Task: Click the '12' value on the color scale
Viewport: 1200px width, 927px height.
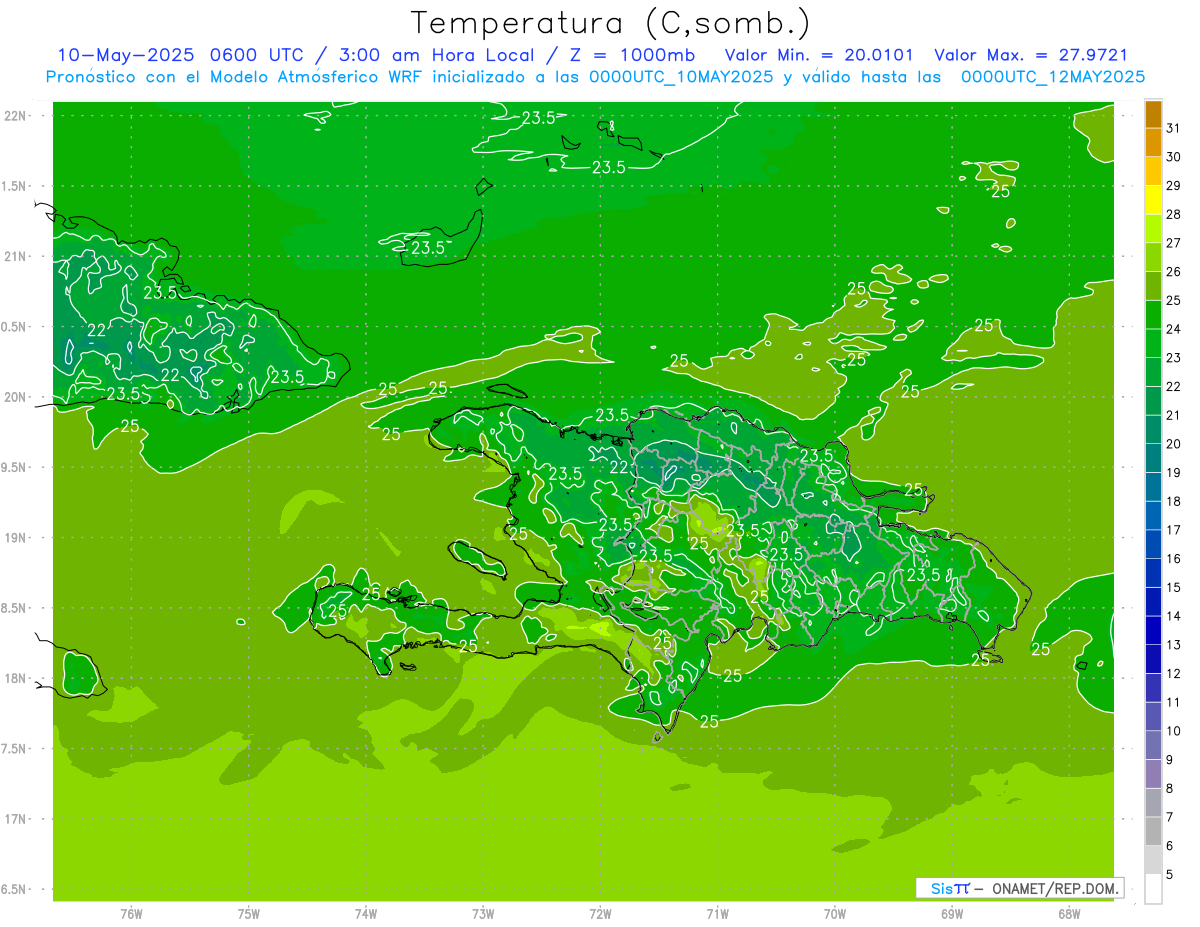Action: [x=1174, y=674]
